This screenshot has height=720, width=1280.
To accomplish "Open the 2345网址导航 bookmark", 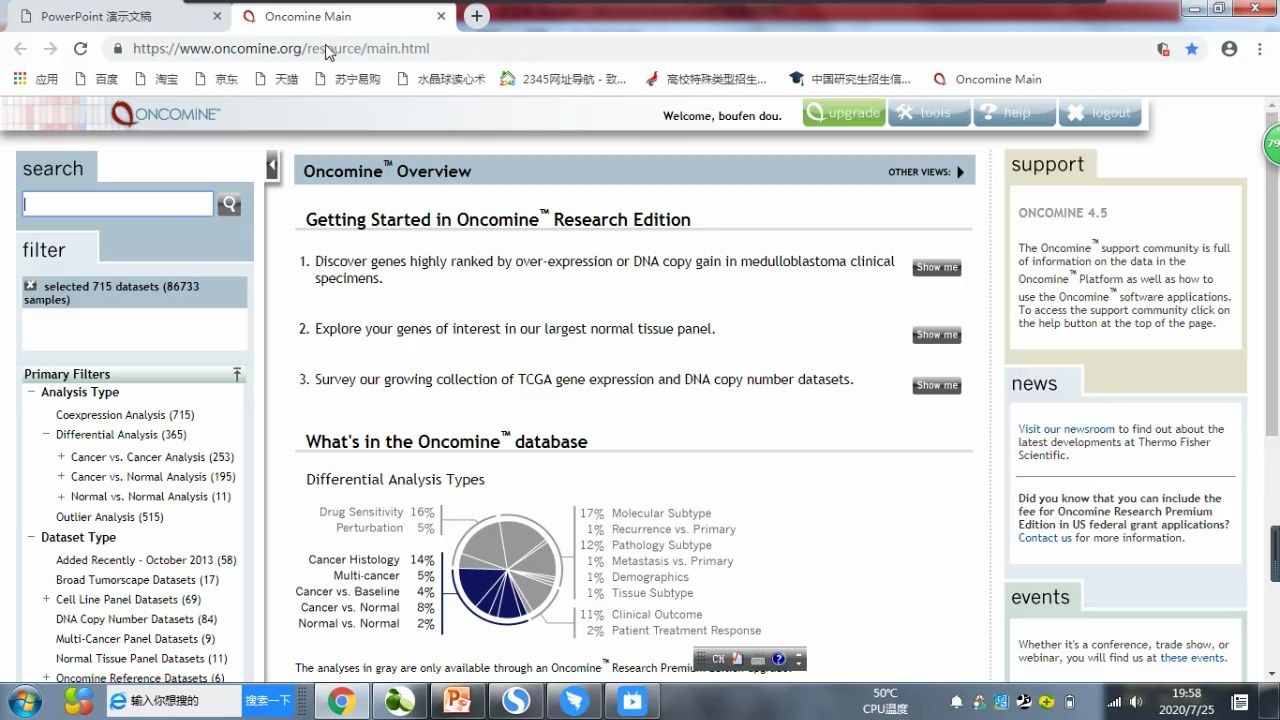I will click(563, 79).
